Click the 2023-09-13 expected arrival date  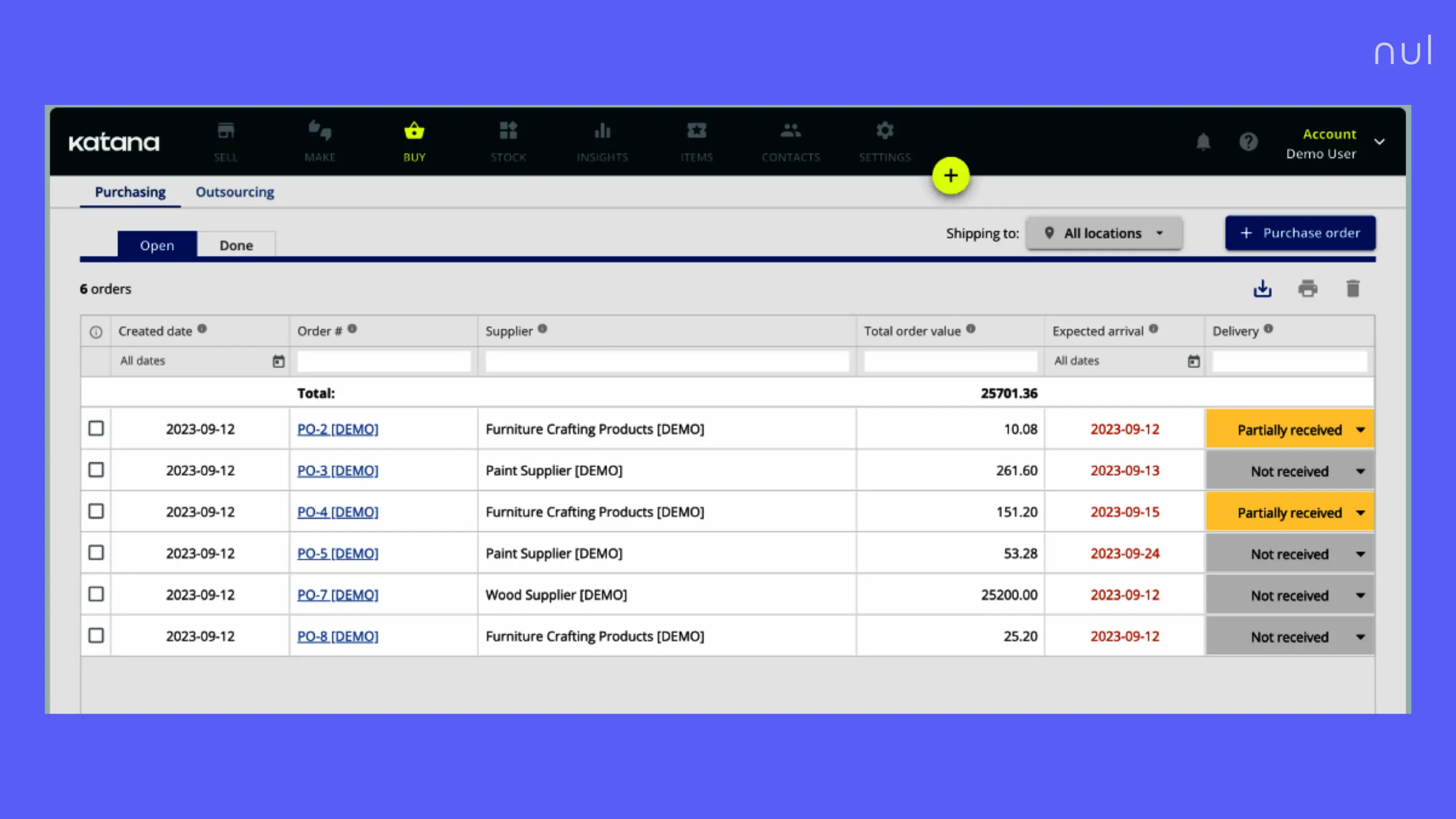pyautogui.click(x=1125, y=471)
